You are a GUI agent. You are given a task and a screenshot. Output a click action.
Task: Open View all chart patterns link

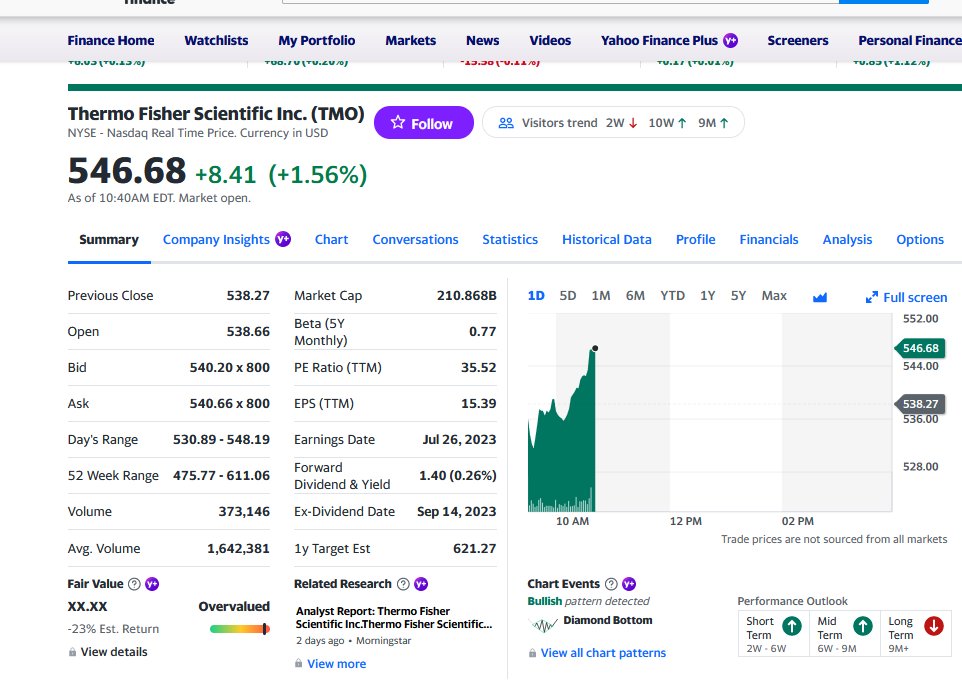[603, 653]
